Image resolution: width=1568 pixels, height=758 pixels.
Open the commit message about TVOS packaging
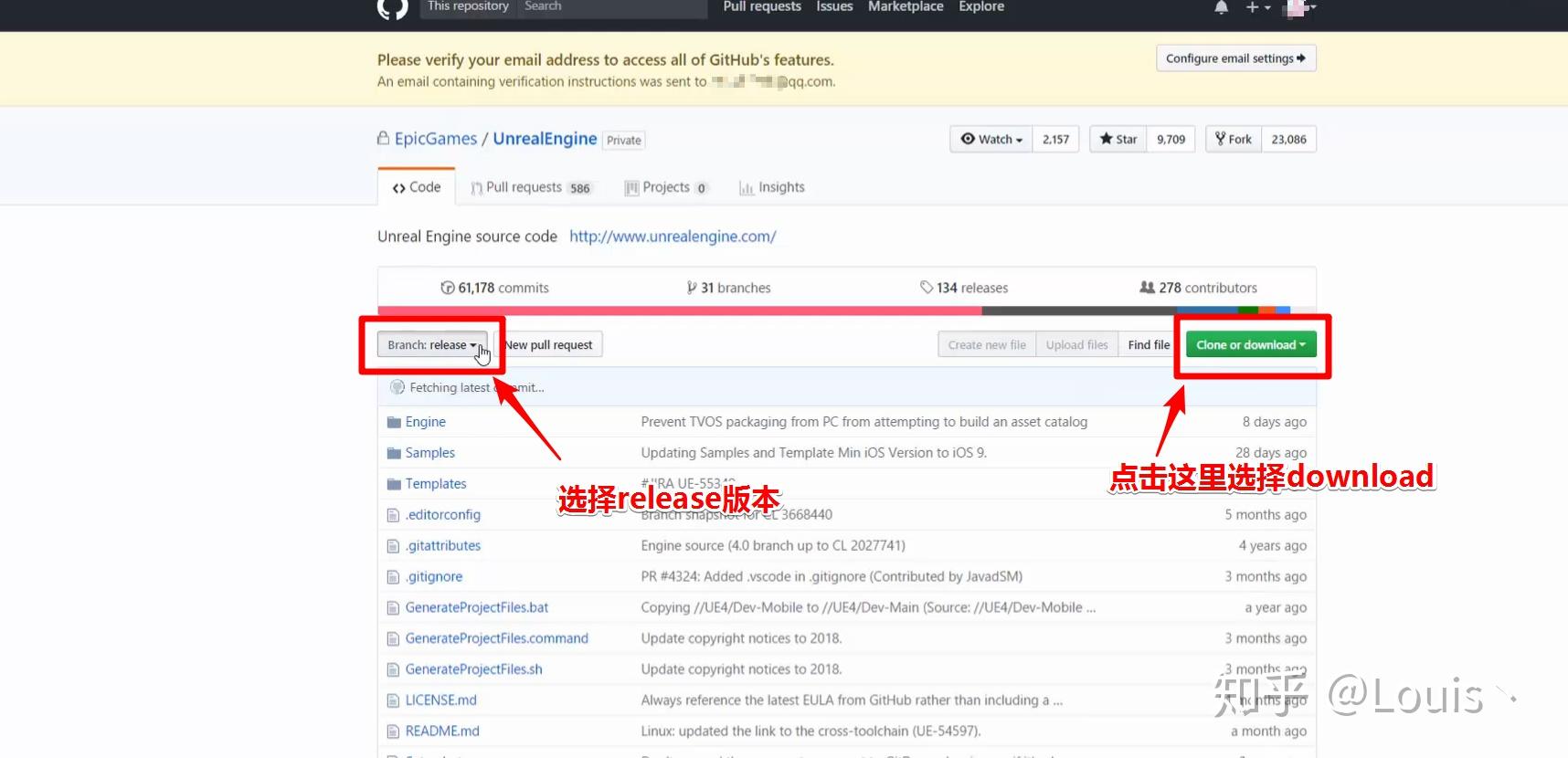coord(864,422)
